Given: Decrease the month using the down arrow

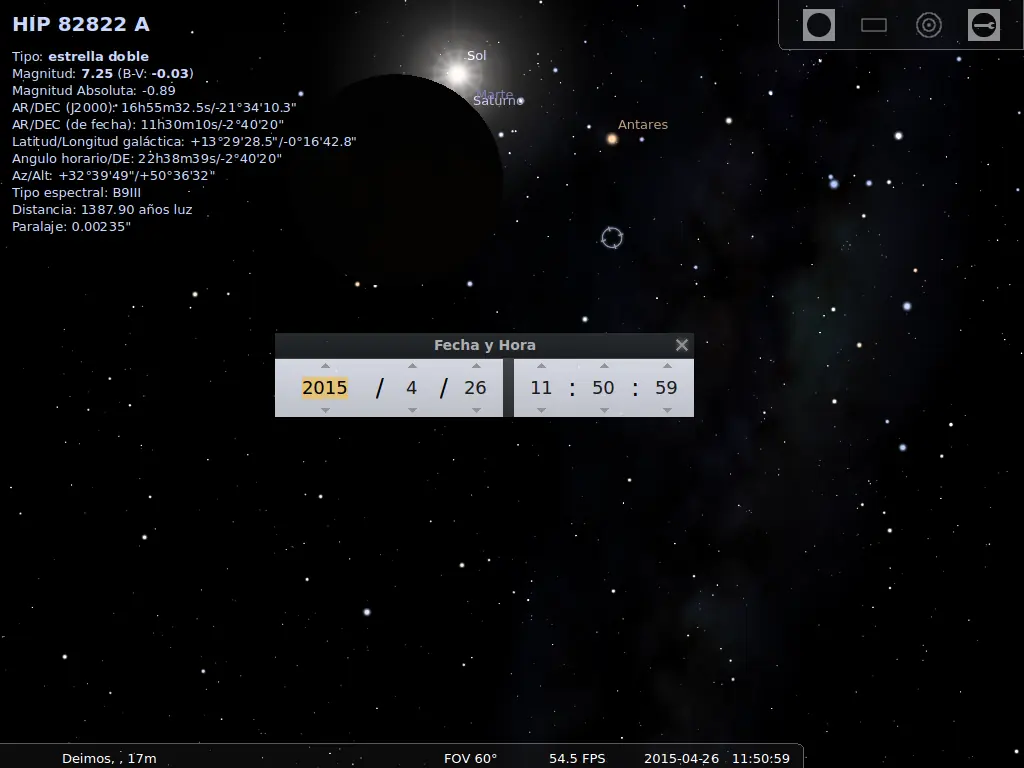Looking at the screenshot, I should click(410, 410).
